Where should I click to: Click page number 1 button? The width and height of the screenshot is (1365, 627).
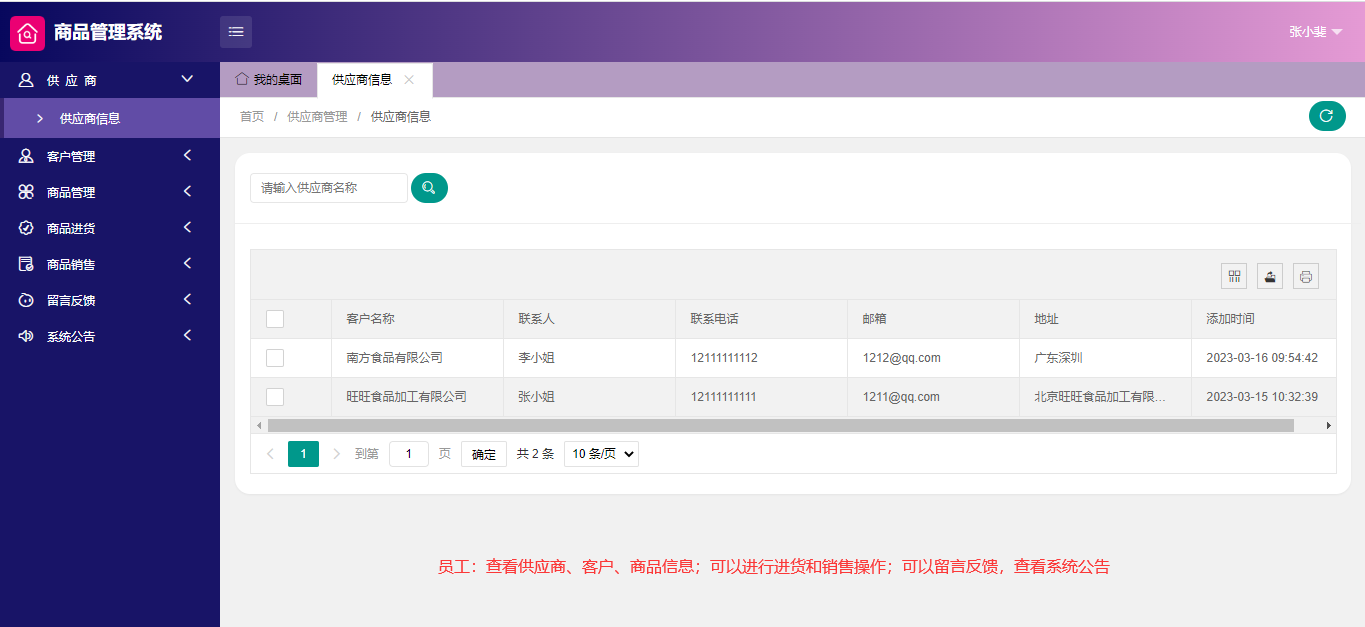(x=303, y=454)
